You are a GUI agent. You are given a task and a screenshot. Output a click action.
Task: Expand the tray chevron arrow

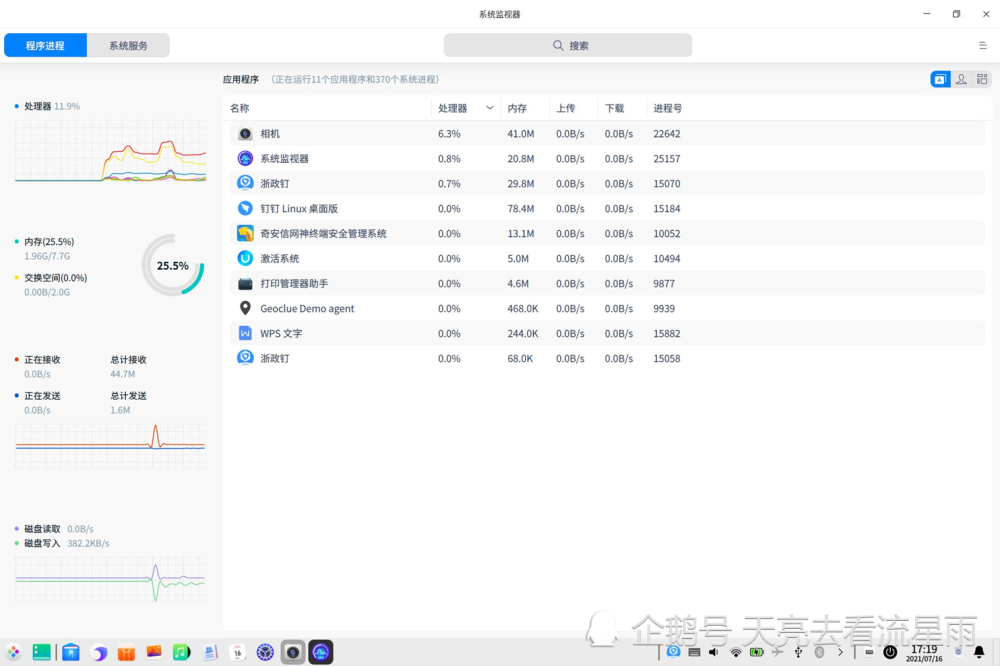pyautogui.click(x=840, y=652)
